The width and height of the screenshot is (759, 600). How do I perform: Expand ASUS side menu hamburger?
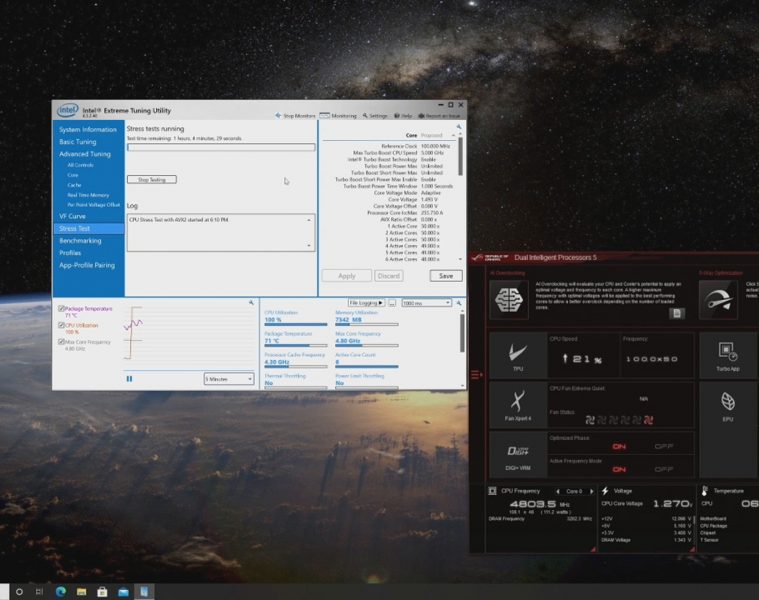tap(476, 375)
